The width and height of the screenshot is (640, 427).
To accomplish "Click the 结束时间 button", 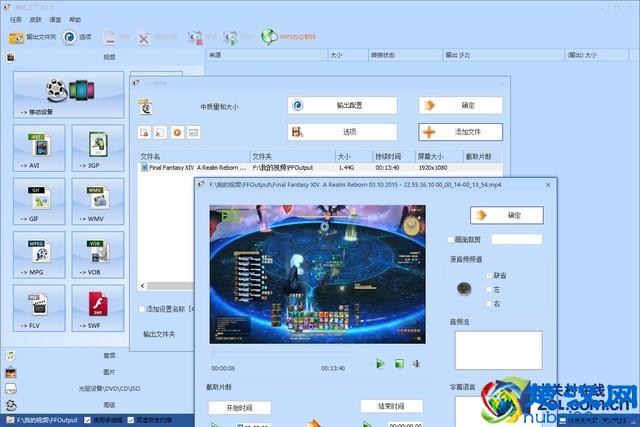I will pyautogui.click(x=391, y=406).
